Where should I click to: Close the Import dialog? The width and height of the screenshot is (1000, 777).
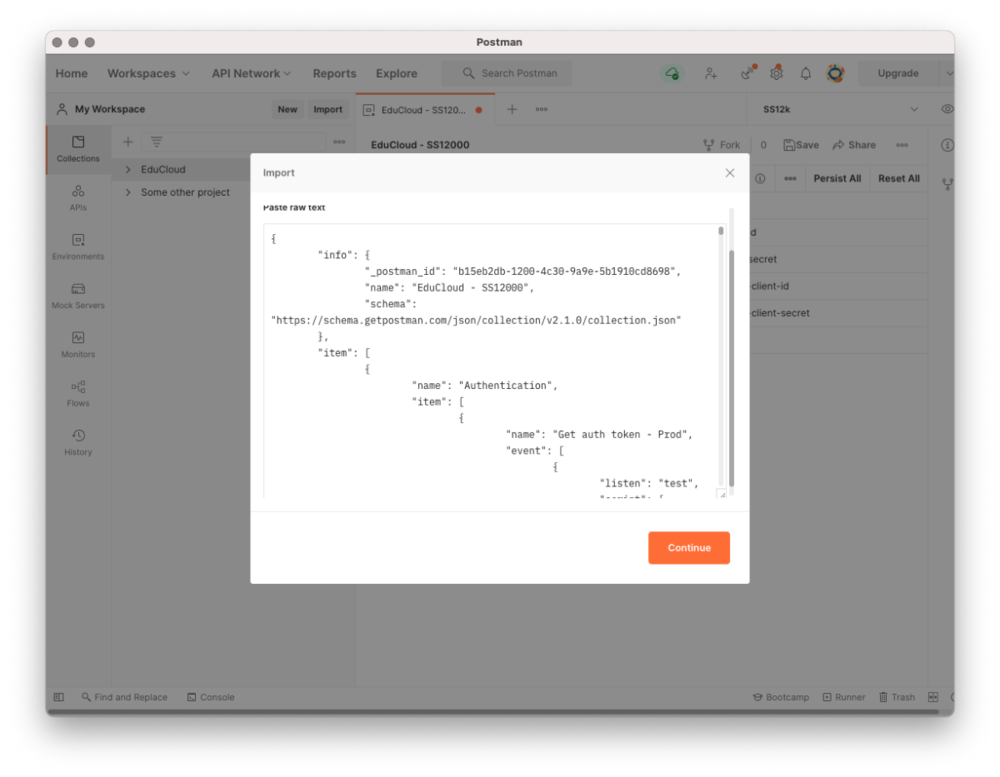(729, 173)
